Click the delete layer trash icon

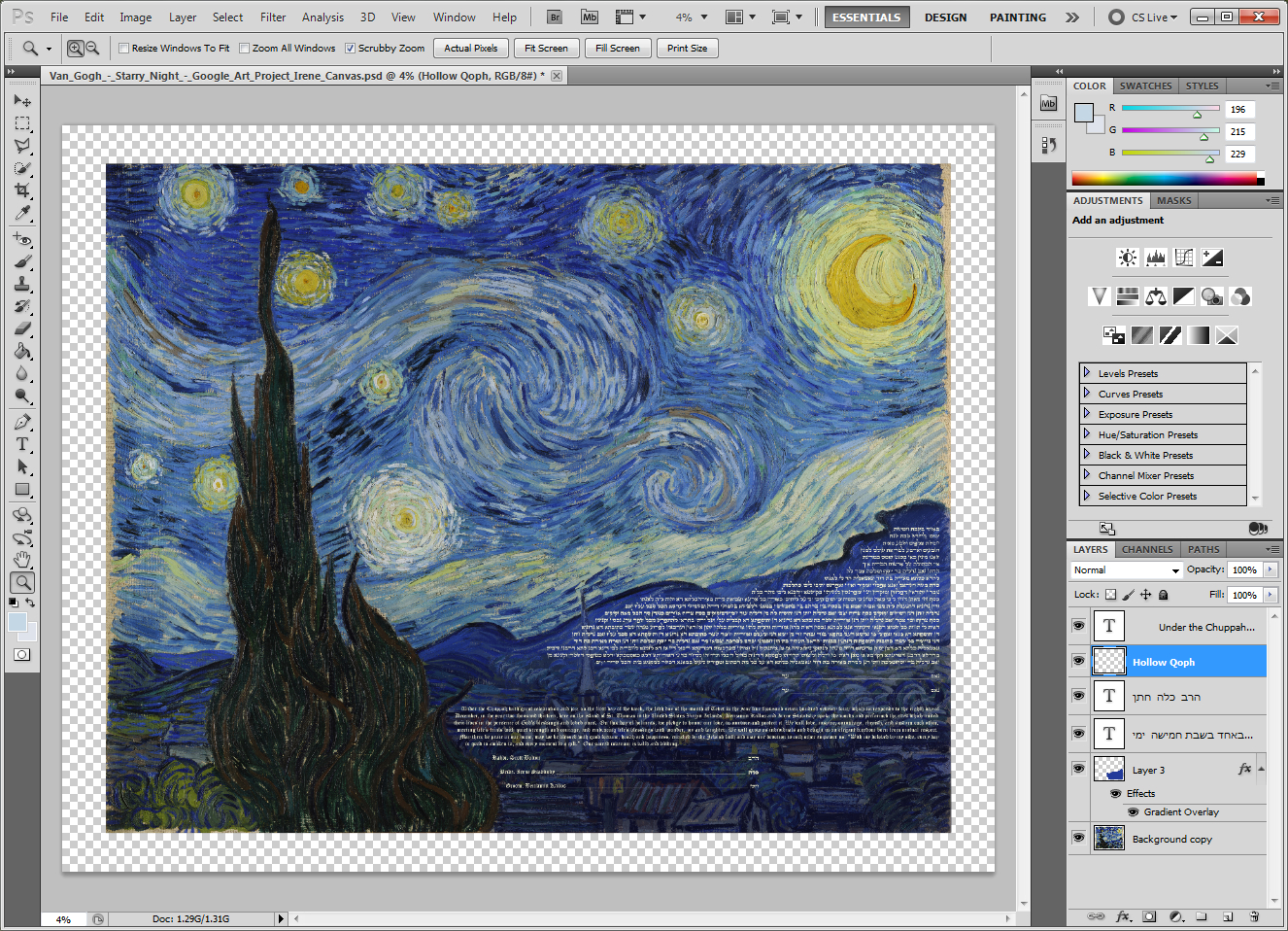[x=1254, y=916]
